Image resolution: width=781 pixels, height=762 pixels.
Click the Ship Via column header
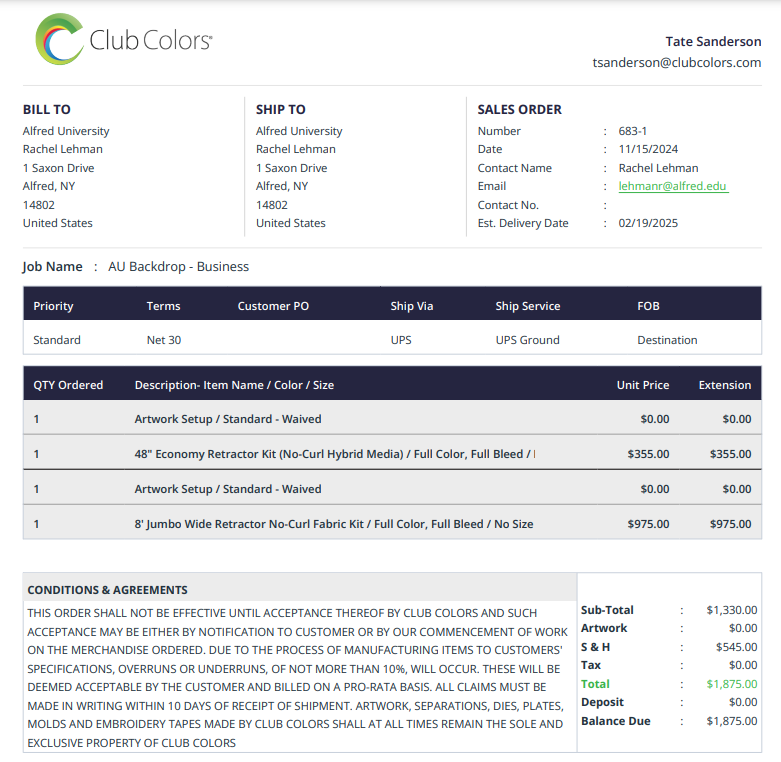pos(411,306)
